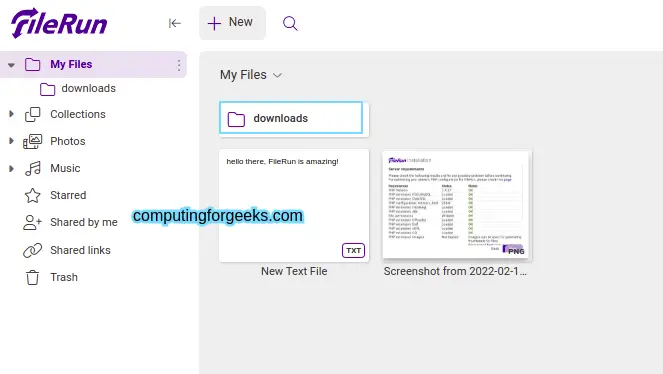Click the Shared by me person icon
The height and width of the screenshot is (374, 663).
point(32,223)
